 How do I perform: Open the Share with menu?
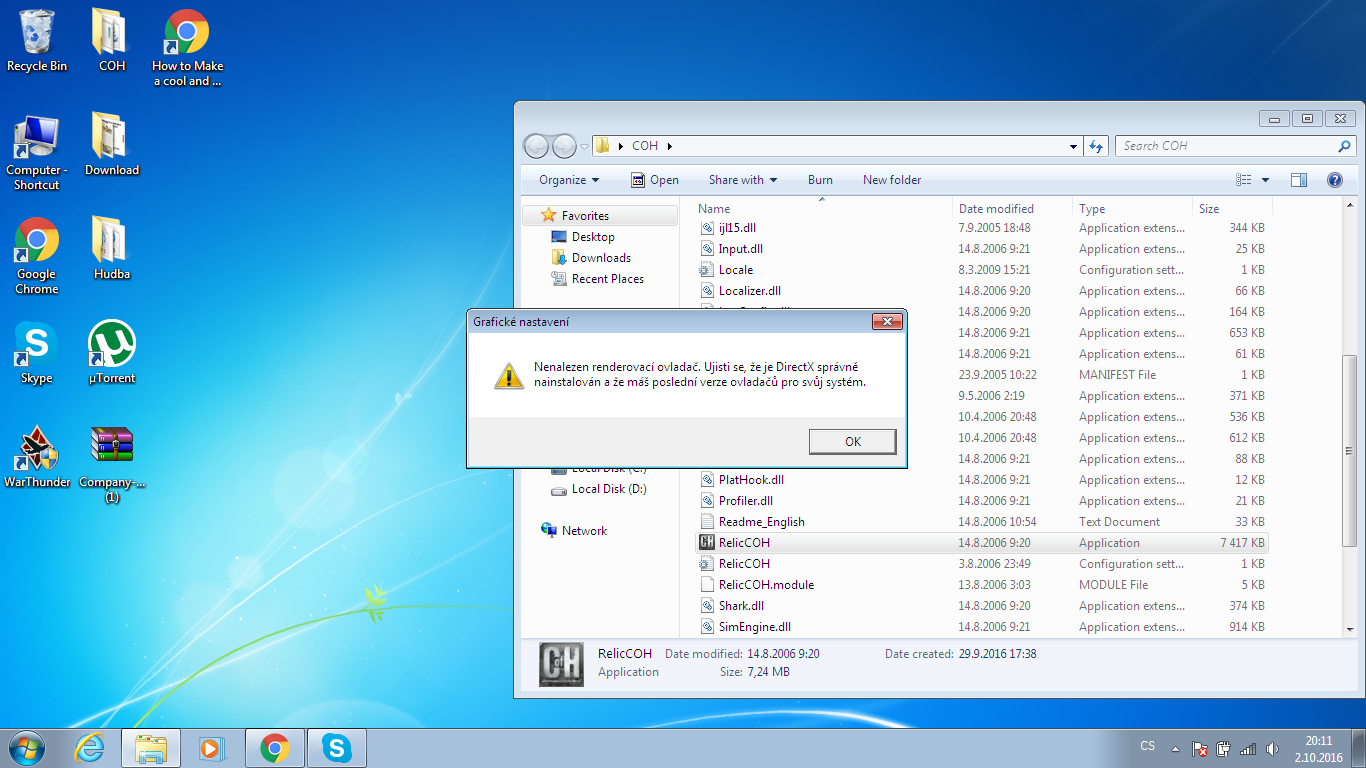(743, 180)
